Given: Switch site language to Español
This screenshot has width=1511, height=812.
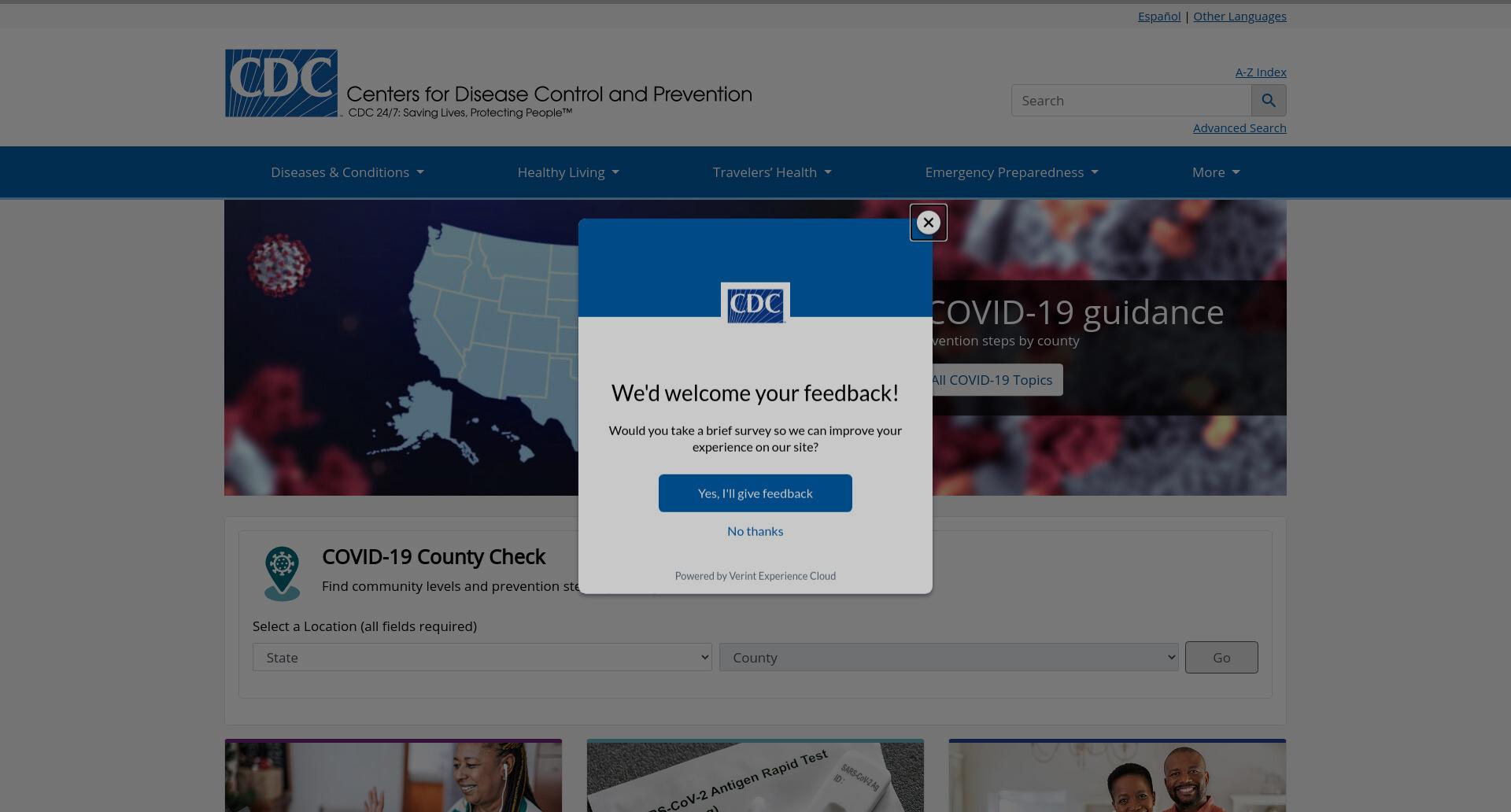Looking at the screenshot, I should click(1159, 17).
